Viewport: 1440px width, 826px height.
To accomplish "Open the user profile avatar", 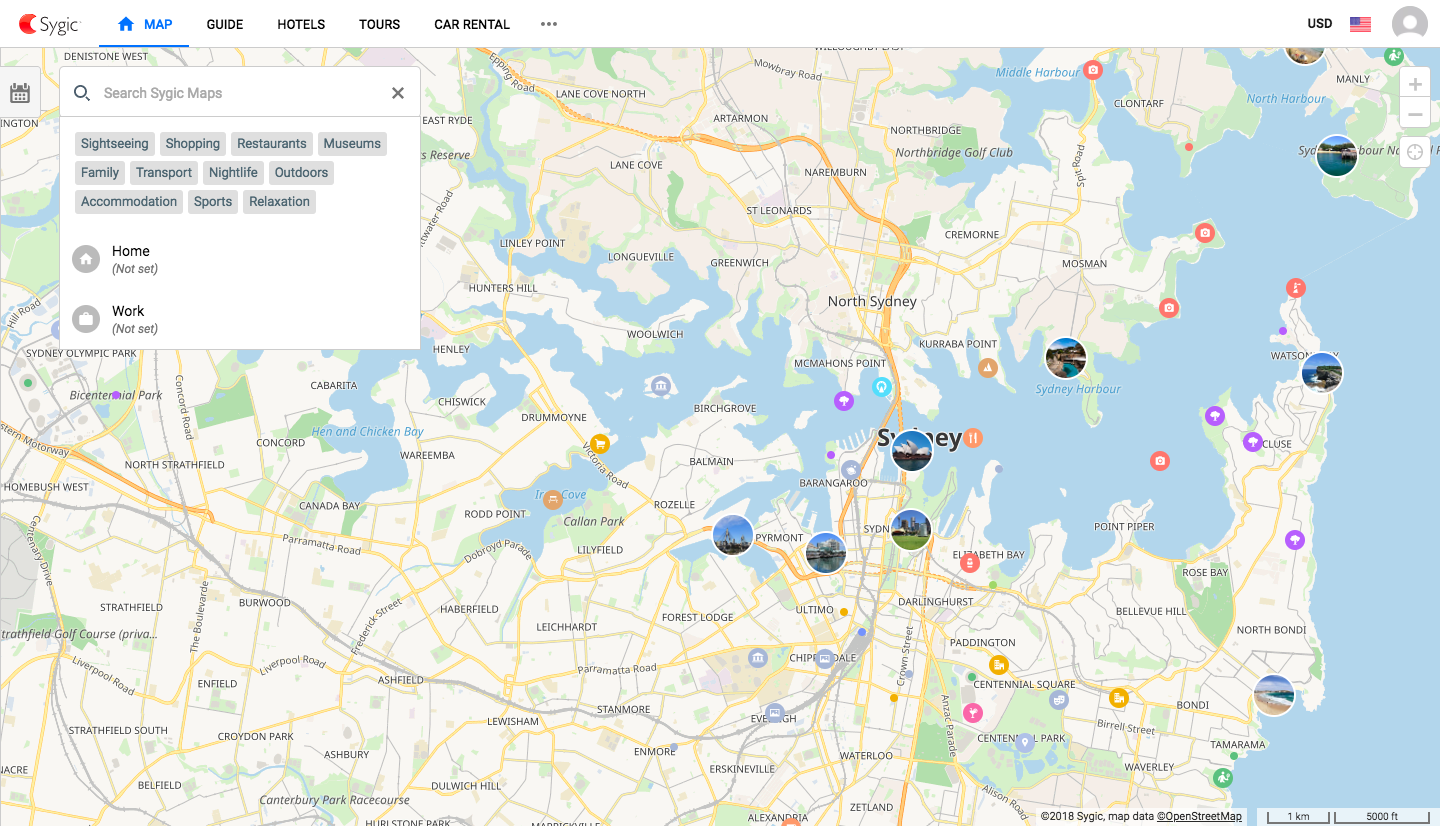I will 1410,24.
